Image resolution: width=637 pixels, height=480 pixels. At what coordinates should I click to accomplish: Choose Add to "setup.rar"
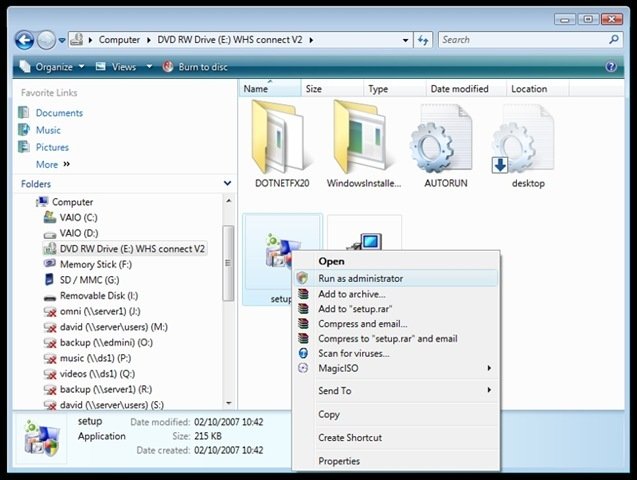[396, 309]
